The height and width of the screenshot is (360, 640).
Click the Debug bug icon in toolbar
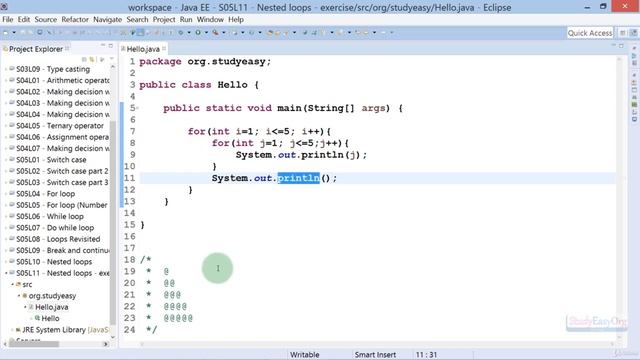(x=180, y=33)
